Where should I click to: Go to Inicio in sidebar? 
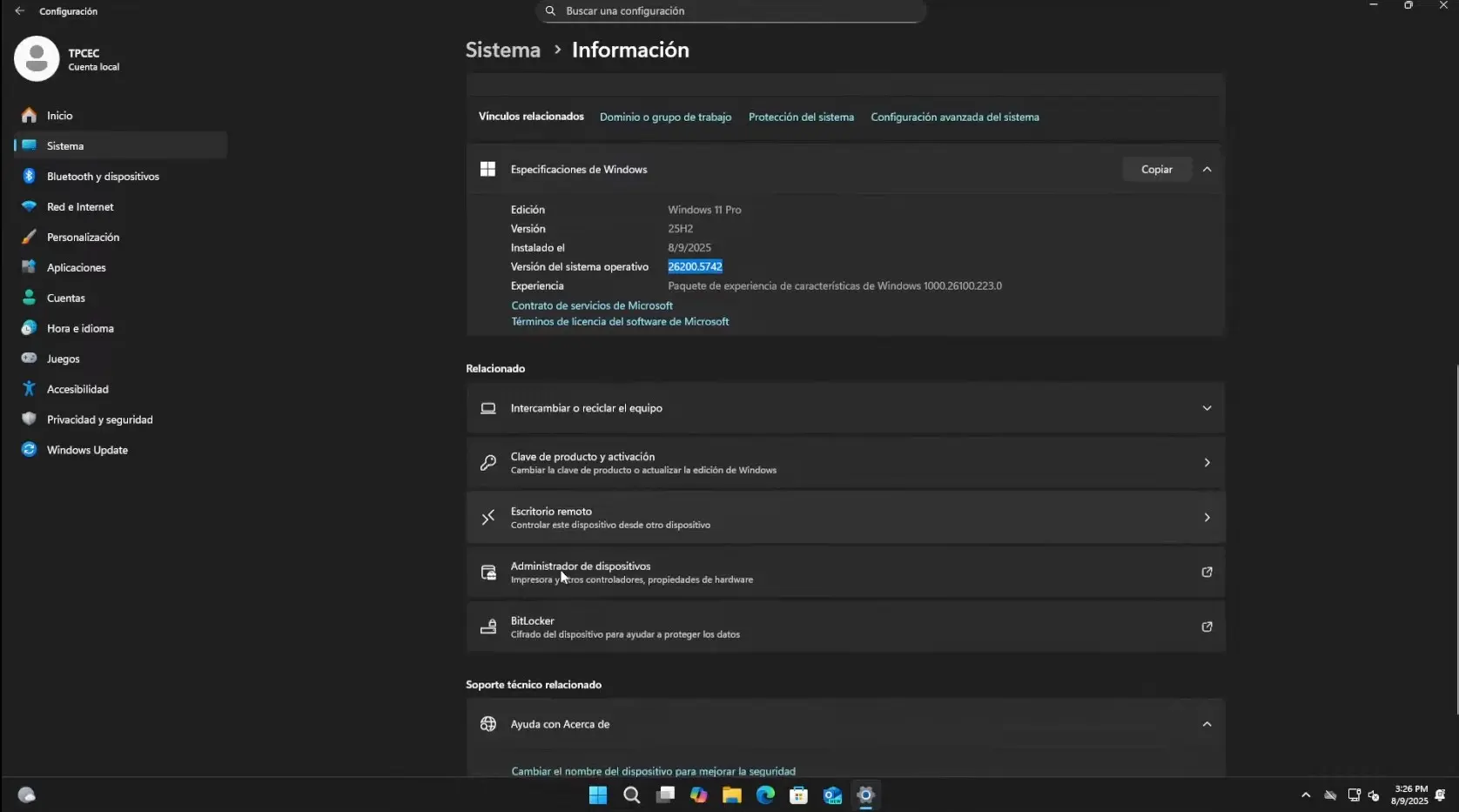(x=58, y=115)
